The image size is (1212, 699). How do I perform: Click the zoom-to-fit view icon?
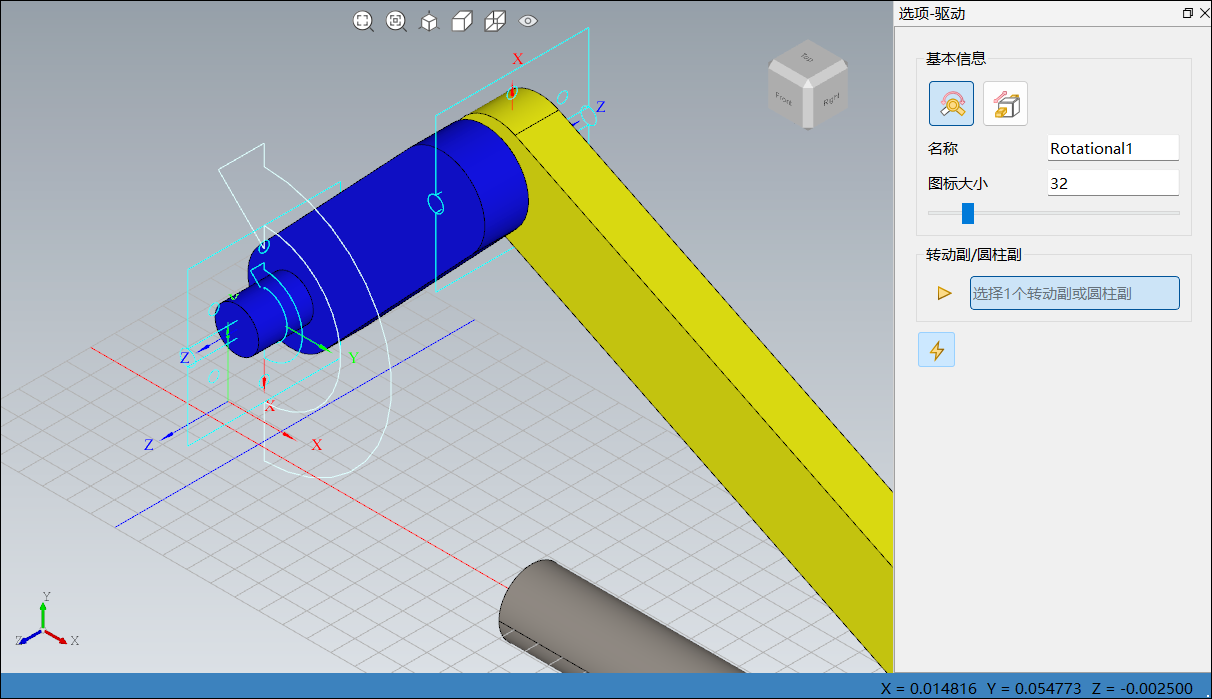(x=363, y=21)
